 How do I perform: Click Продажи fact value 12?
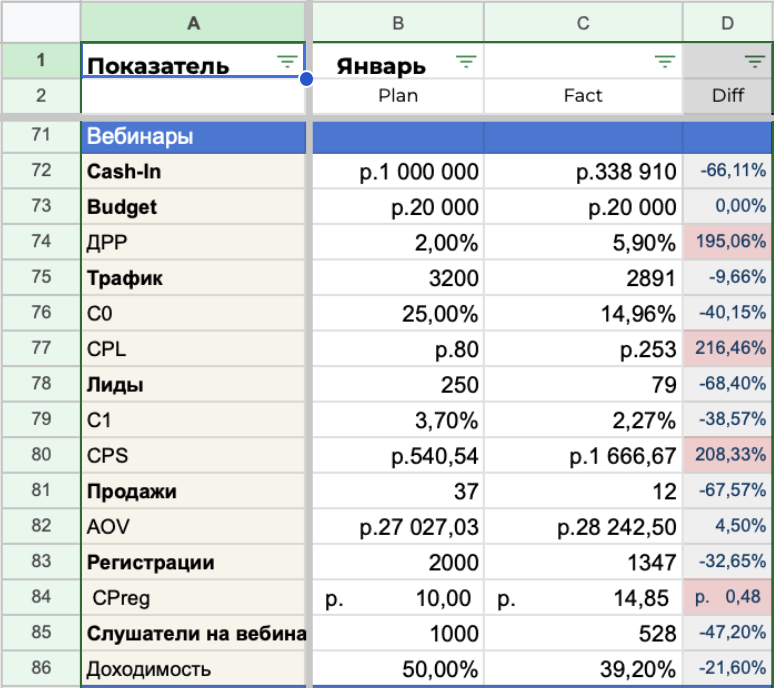pos(583,491)
